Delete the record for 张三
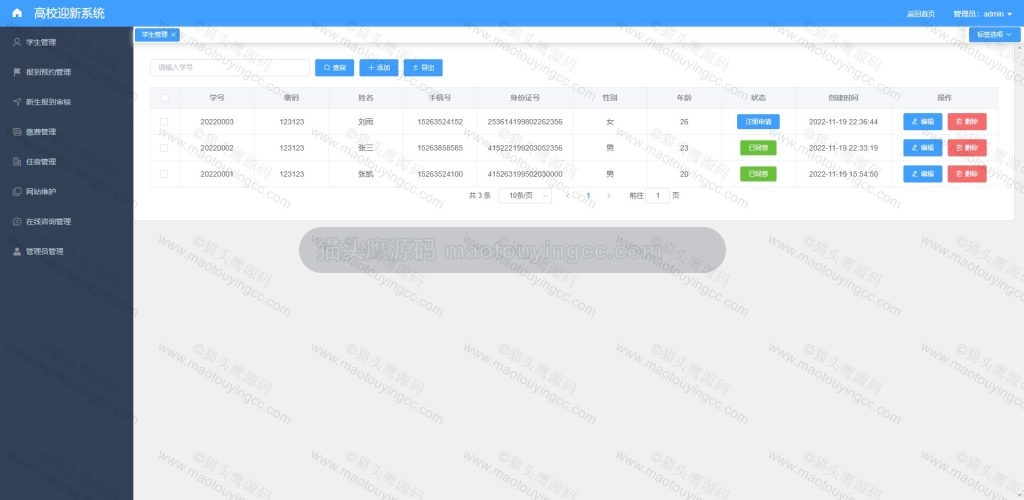Viewport: 1024px width, 500px height. pyautogui.click(x=967, y=148)
